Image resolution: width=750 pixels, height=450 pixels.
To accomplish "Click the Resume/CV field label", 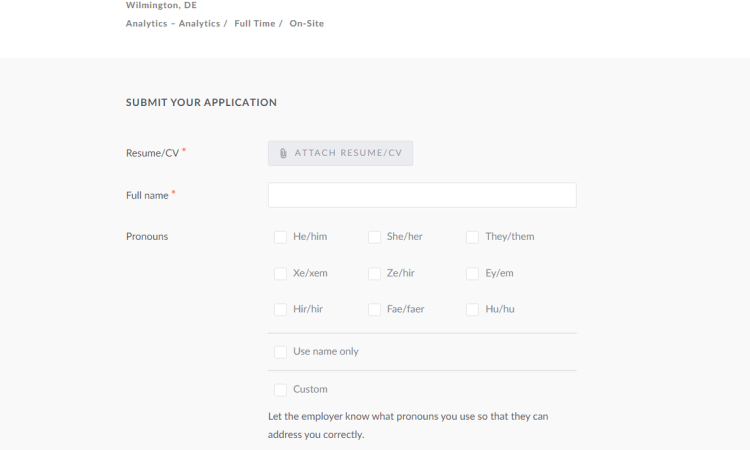I will pyautogui.click(x=153, y=153).
